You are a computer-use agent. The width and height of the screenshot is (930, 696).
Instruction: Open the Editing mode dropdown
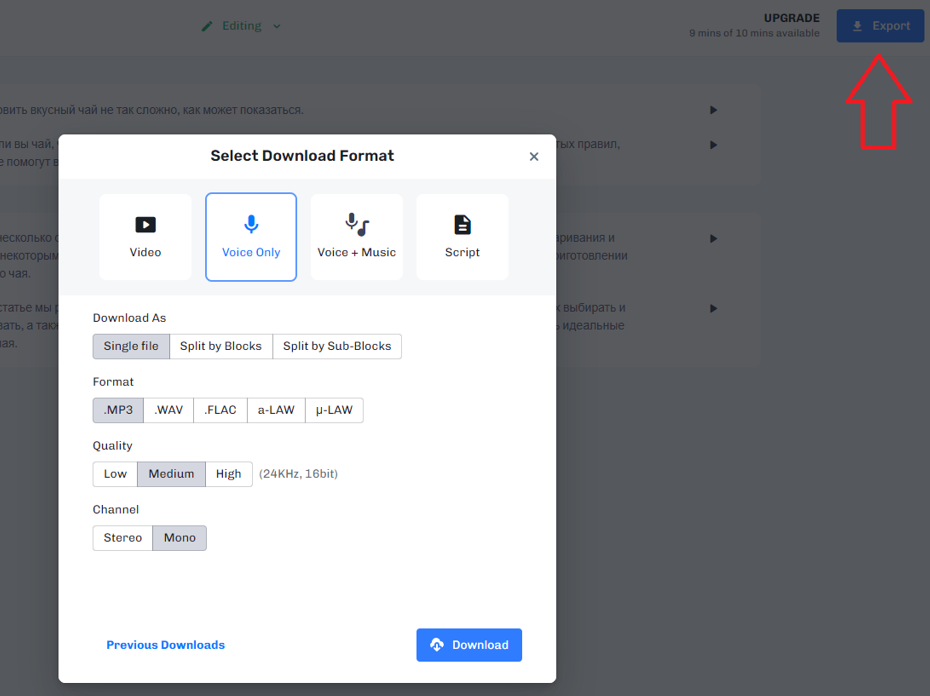[241, 26]
